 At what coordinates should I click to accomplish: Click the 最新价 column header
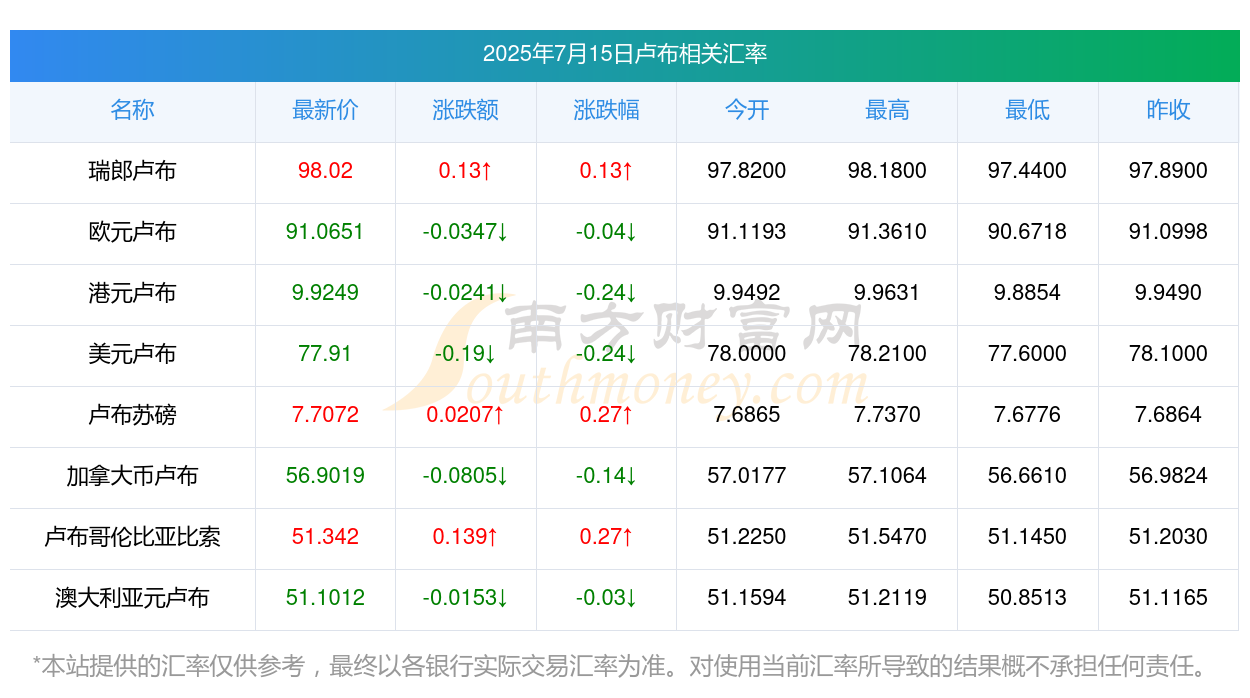coord(325,110)
